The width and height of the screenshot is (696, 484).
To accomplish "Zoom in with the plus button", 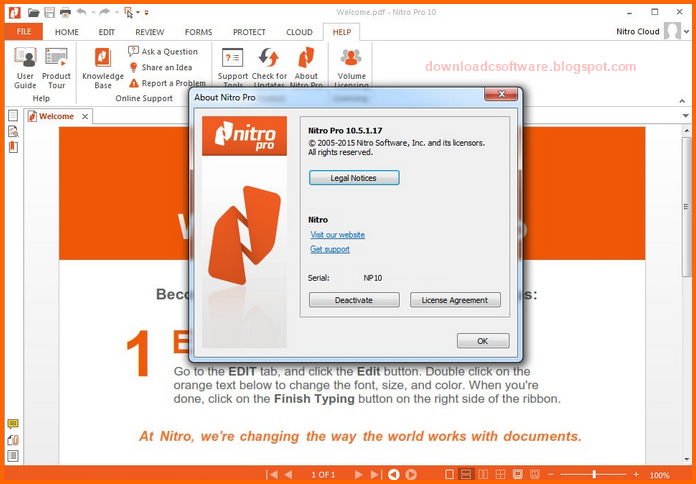I will pyautogui.click(x=636, y=474).
